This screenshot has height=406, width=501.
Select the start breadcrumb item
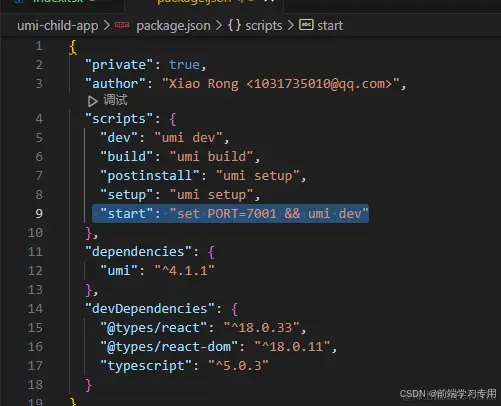coord(330,26)
